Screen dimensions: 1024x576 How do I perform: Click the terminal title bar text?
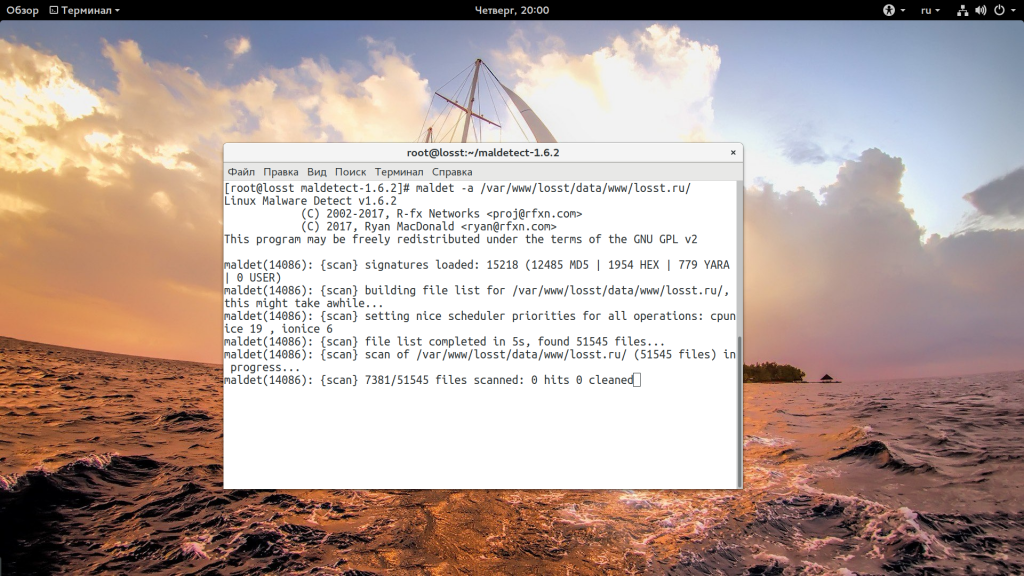coord(482,152)
